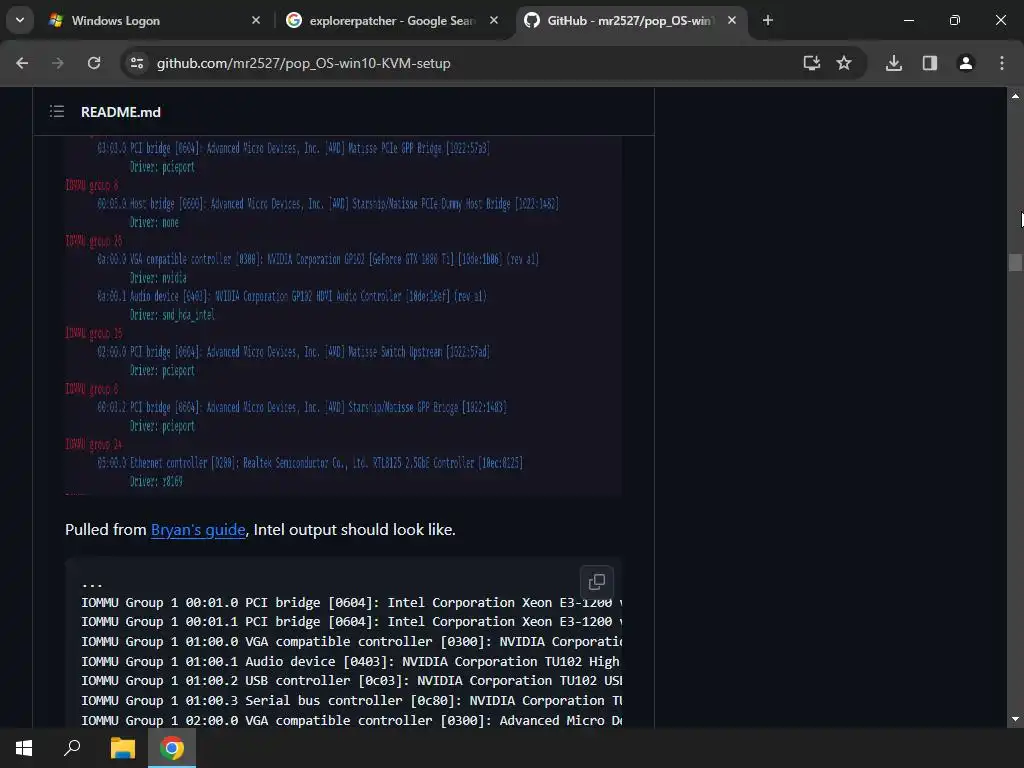Minimize the Chrome window

point(908,20)
